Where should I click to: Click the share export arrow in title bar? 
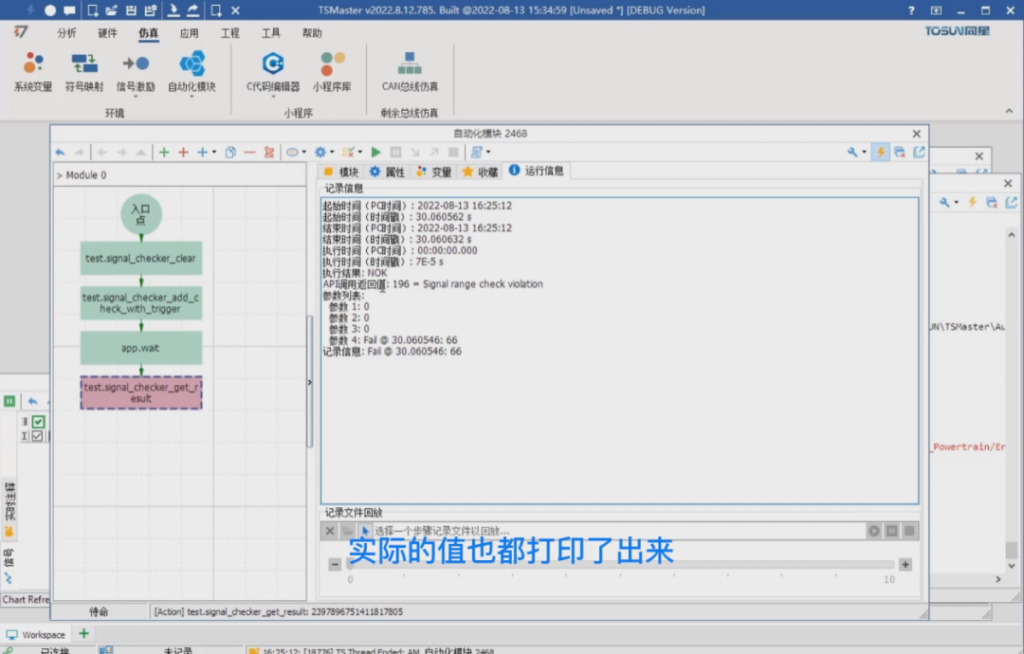click(x=193, y=10)
